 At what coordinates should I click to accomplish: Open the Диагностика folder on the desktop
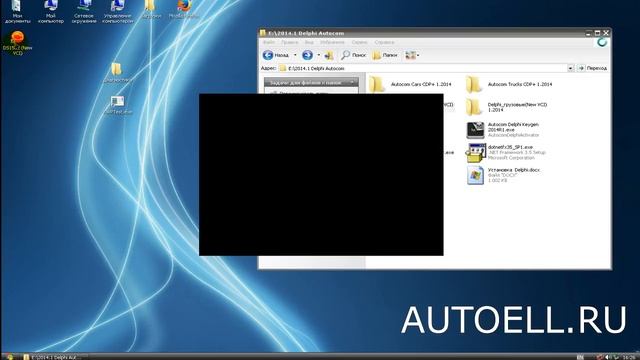point(118,72)
